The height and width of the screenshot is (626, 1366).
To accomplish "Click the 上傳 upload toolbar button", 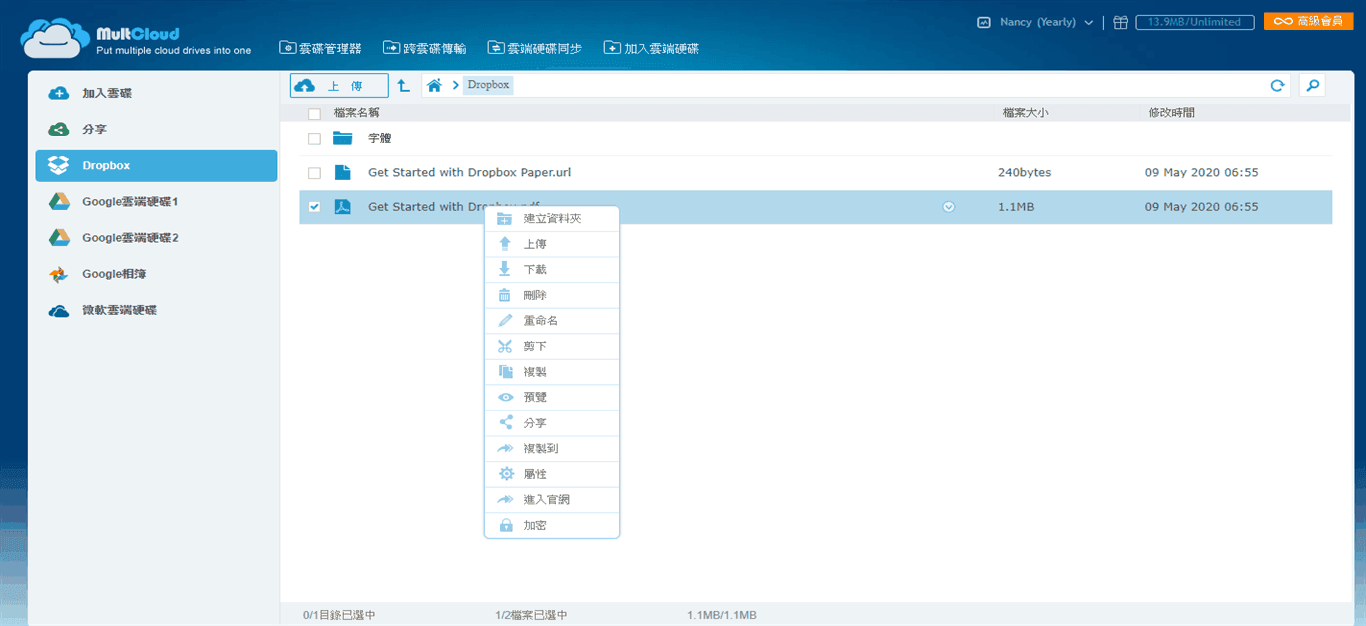I will point(339,86).
